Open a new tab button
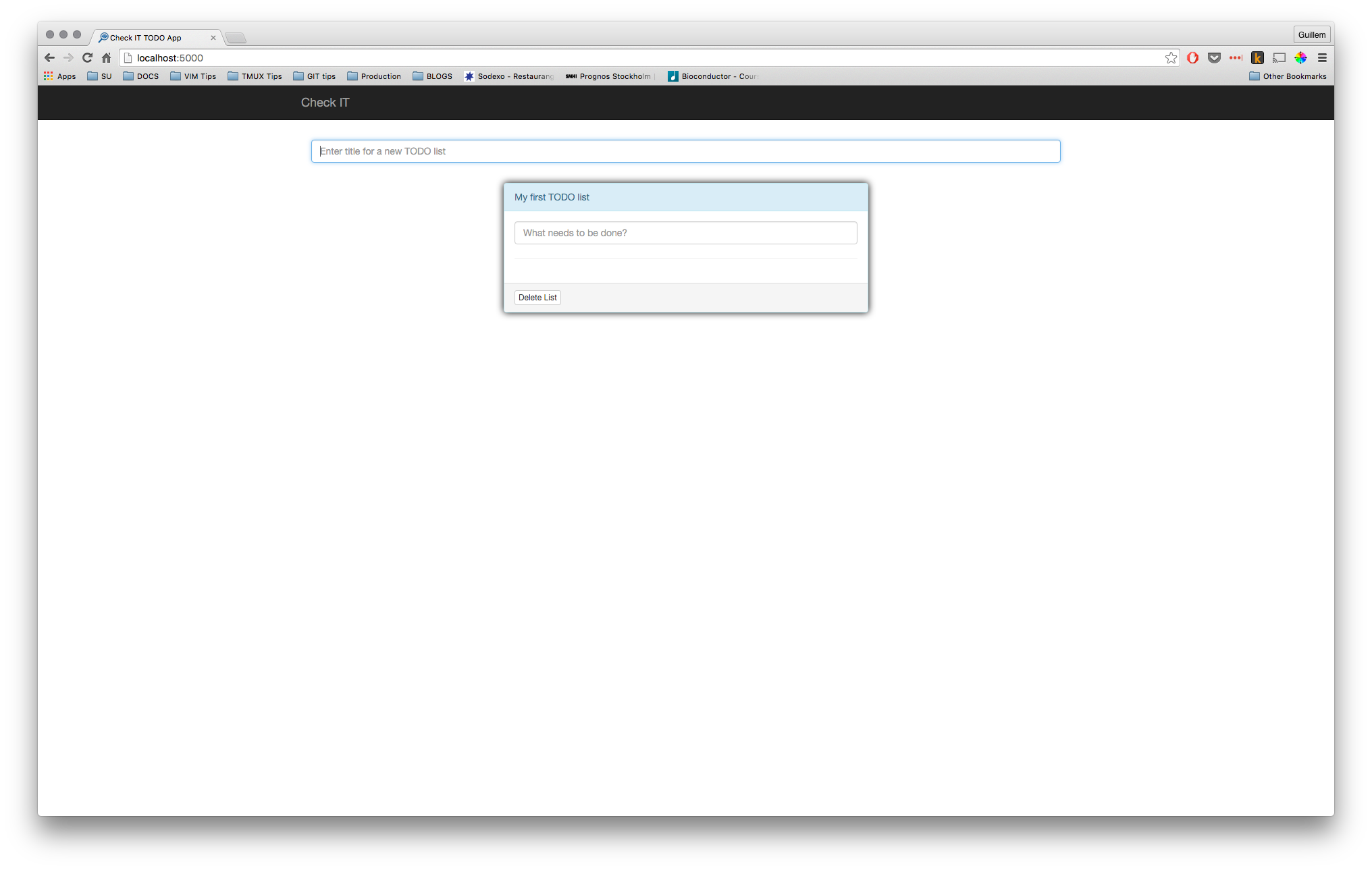Screen dimensions: 1372x870 (236, 38)
